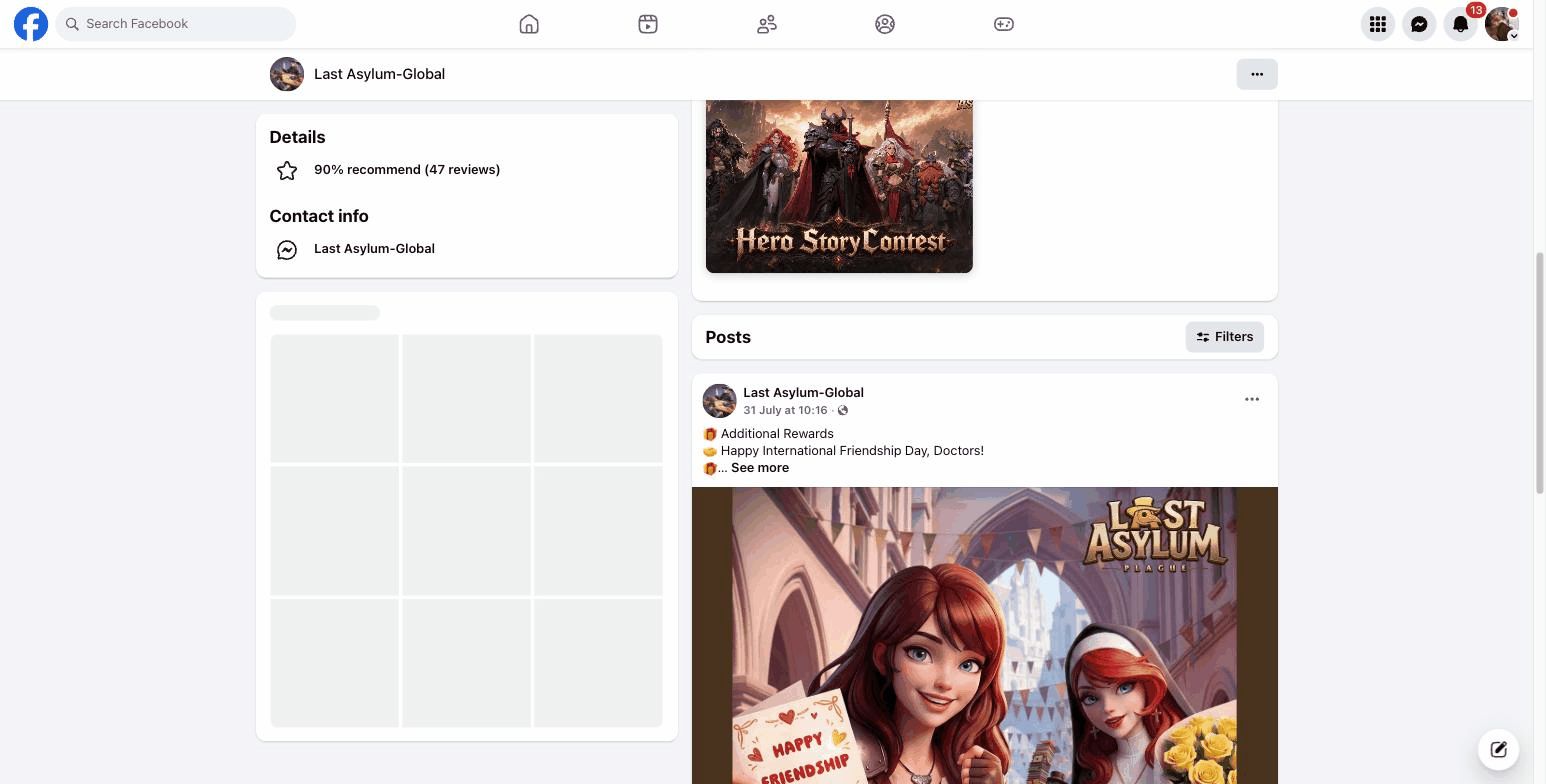Open the Messenger icon in header
The width and height of the screenshot is (1546, 784).
pyautogui.click(x=1419, y=24)
